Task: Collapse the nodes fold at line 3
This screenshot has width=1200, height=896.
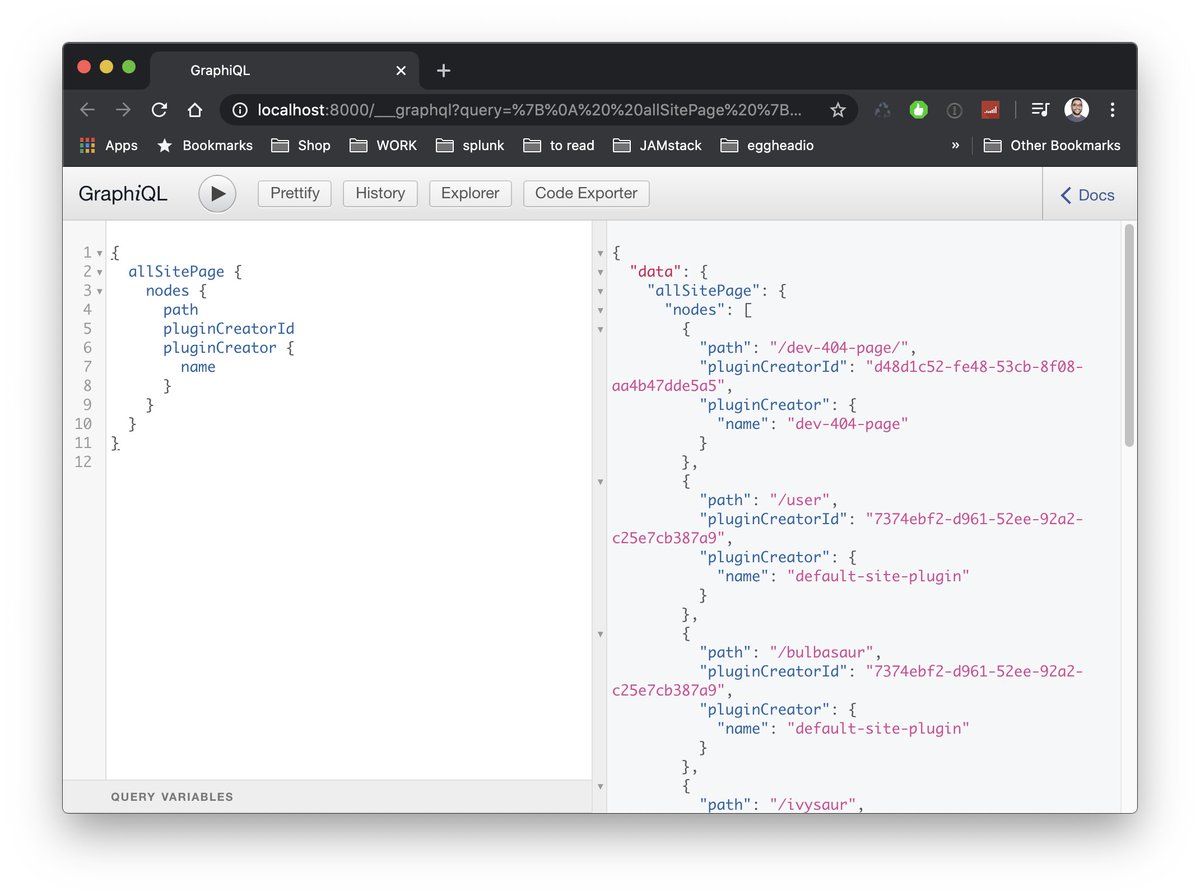Action: [100, 291]
